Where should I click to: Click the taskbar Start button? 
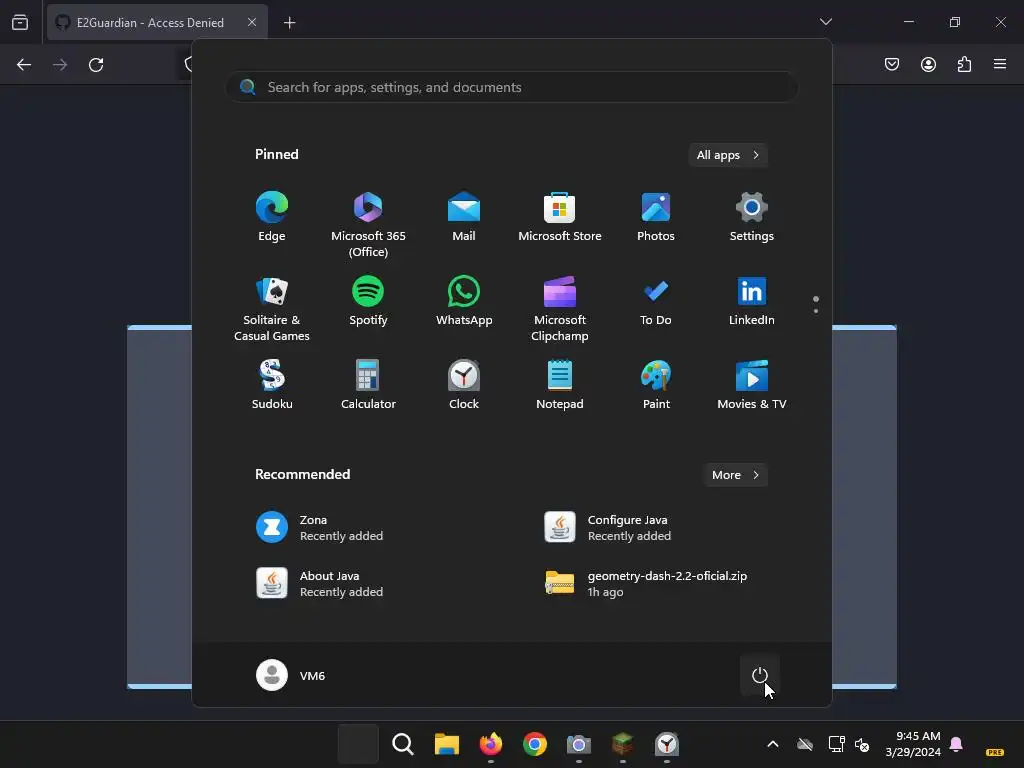(x=358, y=744)
